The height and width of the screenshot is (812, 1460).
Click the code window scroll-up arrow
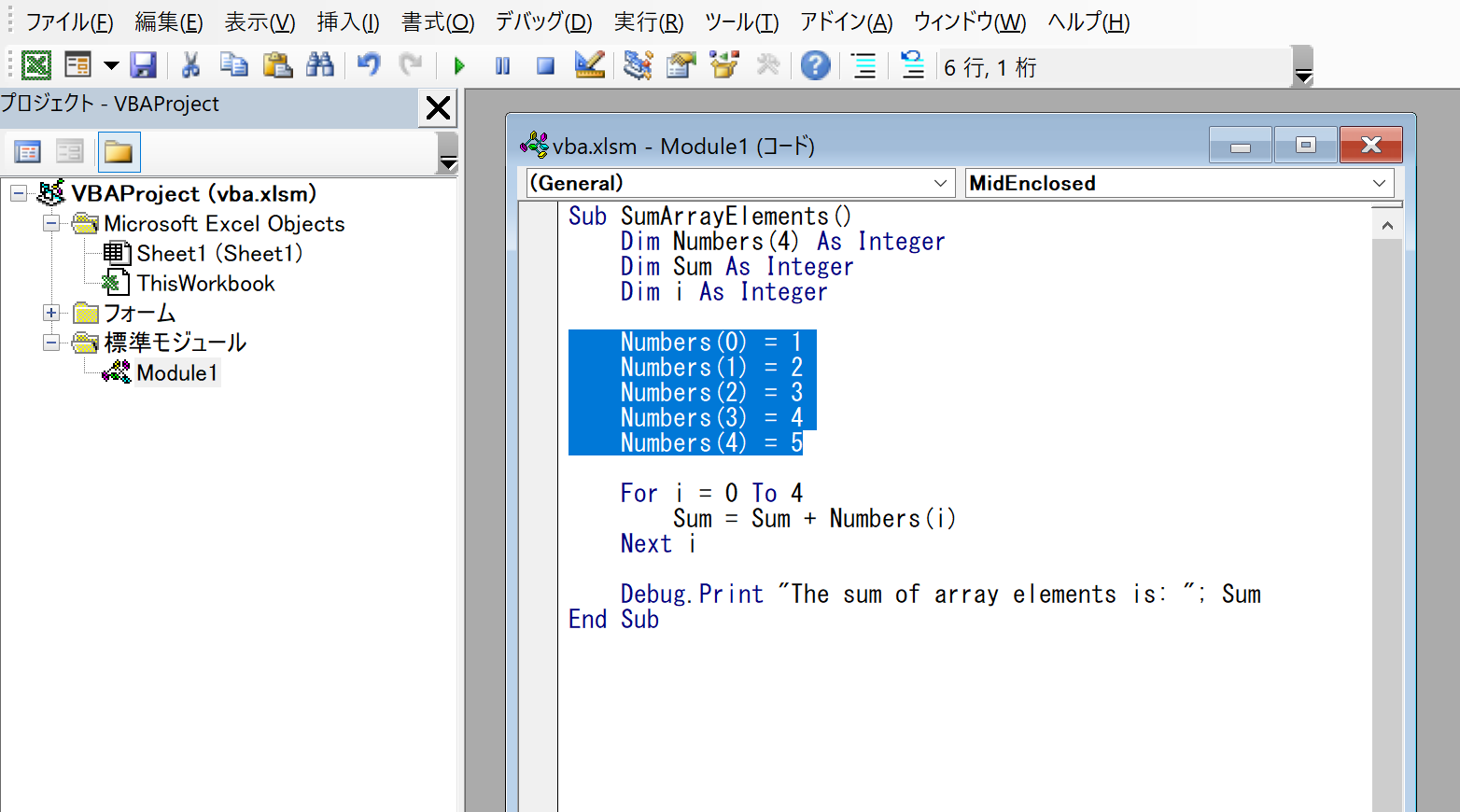click(x=1387, y=226)
